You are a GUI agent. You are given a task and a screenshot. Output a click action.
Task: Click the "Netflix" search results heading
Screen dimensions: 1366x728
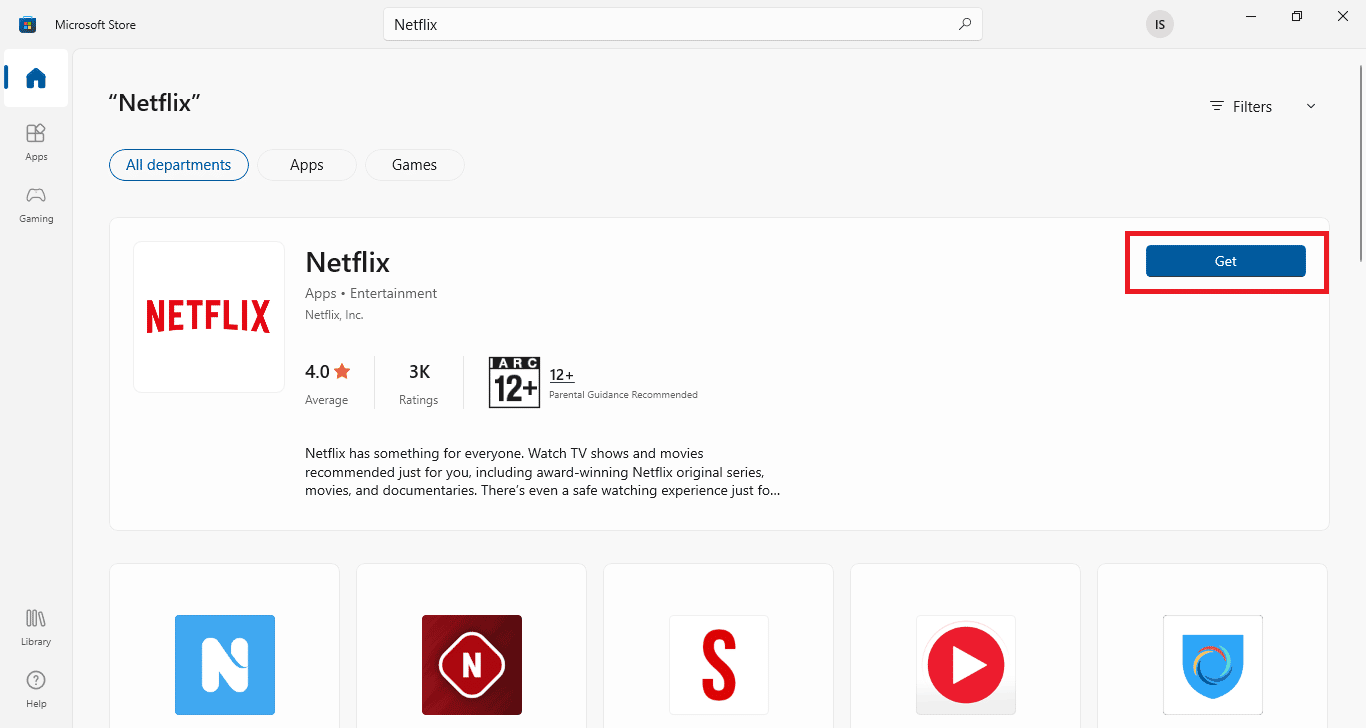[155, 102]
